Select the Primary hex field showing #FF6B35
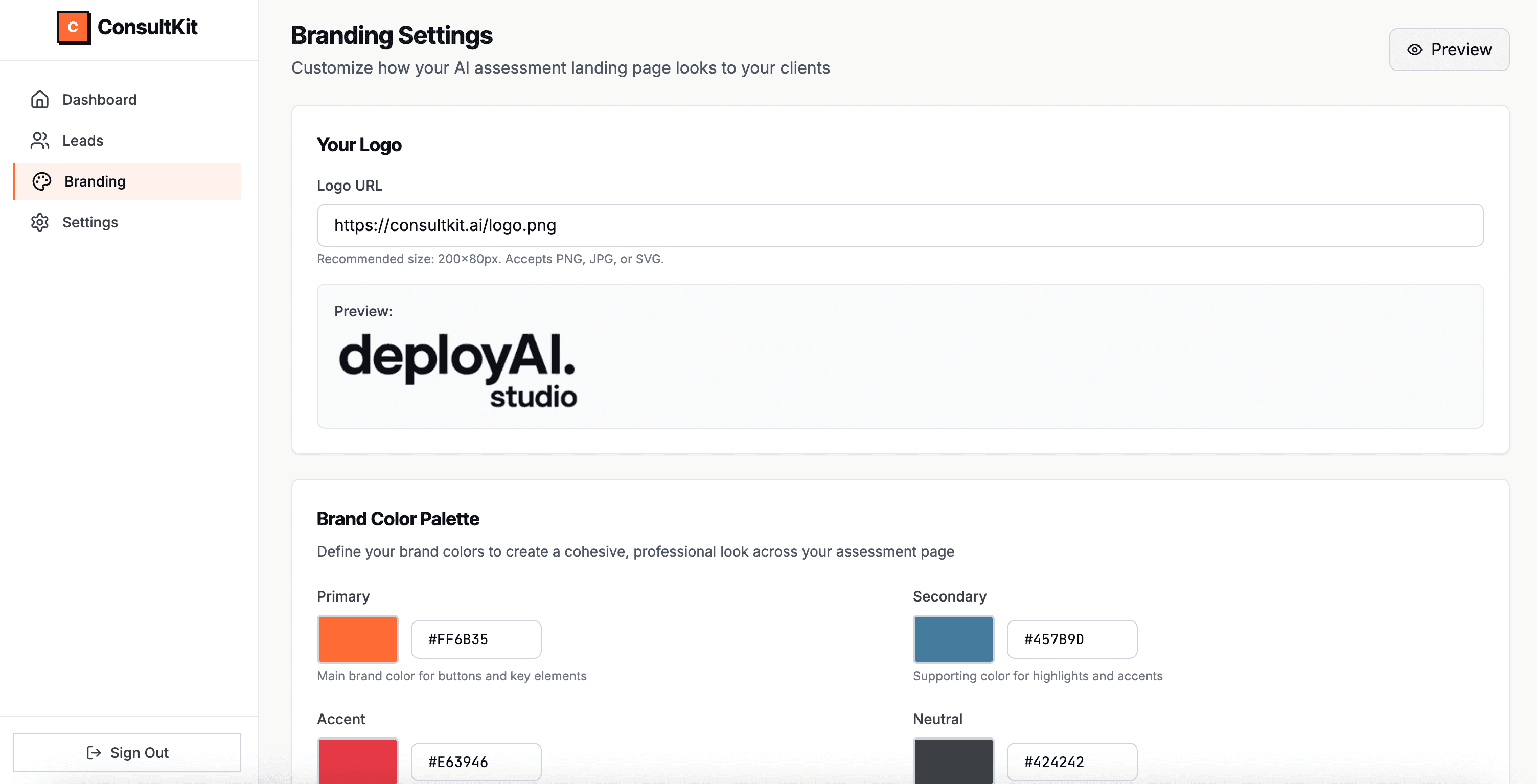The width and height of the screenshot is (1537, 784). pyautogui.click(x=475, y=639)
